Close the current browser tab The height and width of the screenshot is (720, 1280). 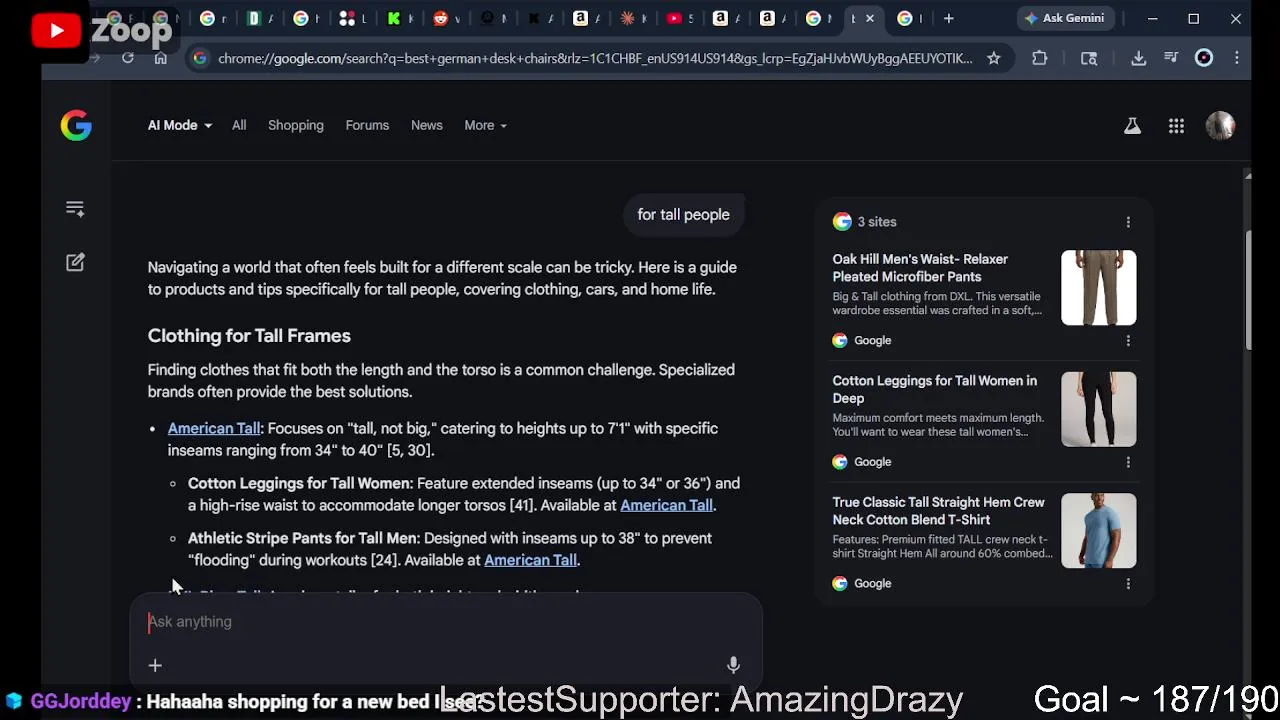[x=870, y=18]
